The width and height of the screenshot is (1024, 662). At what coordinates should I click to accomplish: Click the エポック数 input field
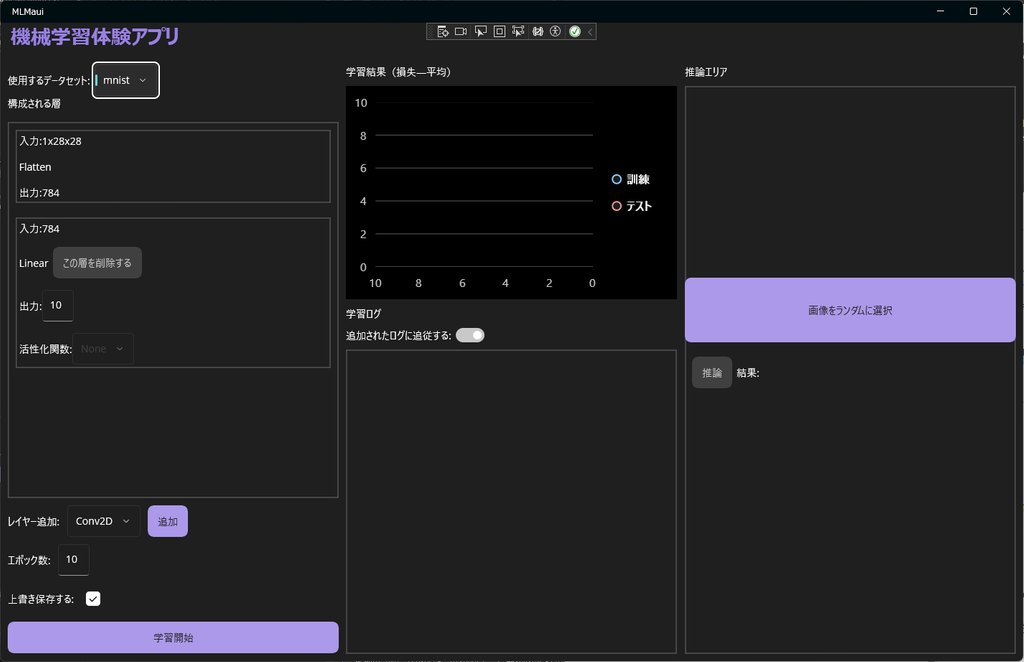tap(73, 560)
